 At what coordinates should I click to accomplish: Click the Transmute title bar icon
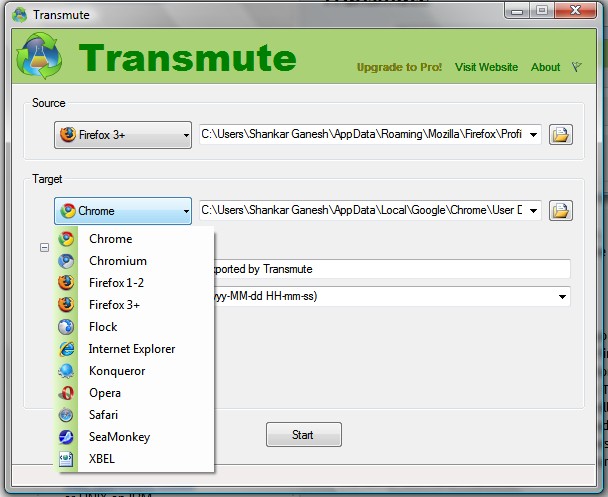pyautogui.click(x=19, y=15)
